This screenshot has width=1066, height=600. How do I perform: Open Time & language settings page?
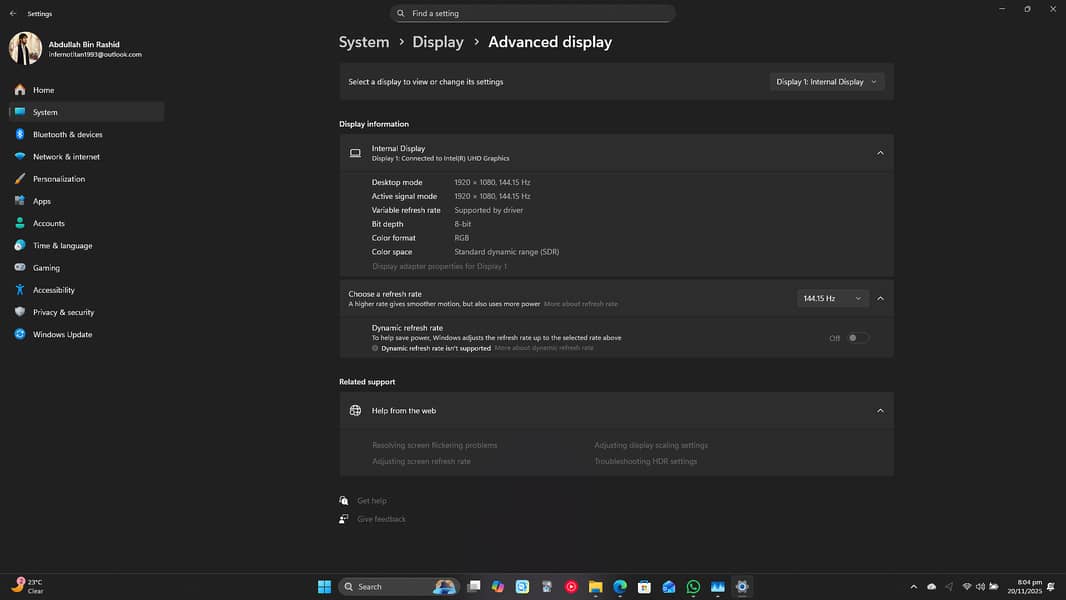pos(62,246)
